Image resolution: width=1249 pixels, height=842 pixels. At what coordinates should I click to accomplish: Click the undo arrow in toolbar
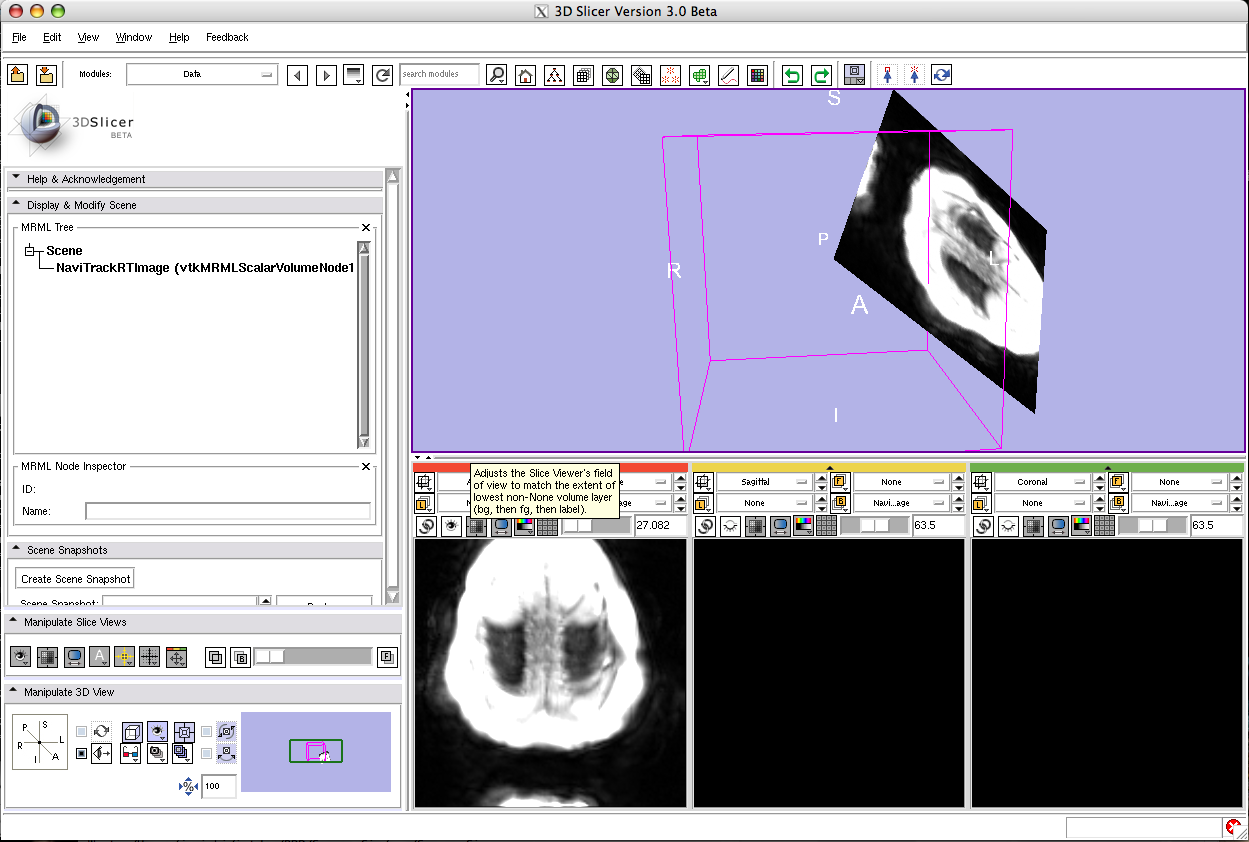[792, 75]
